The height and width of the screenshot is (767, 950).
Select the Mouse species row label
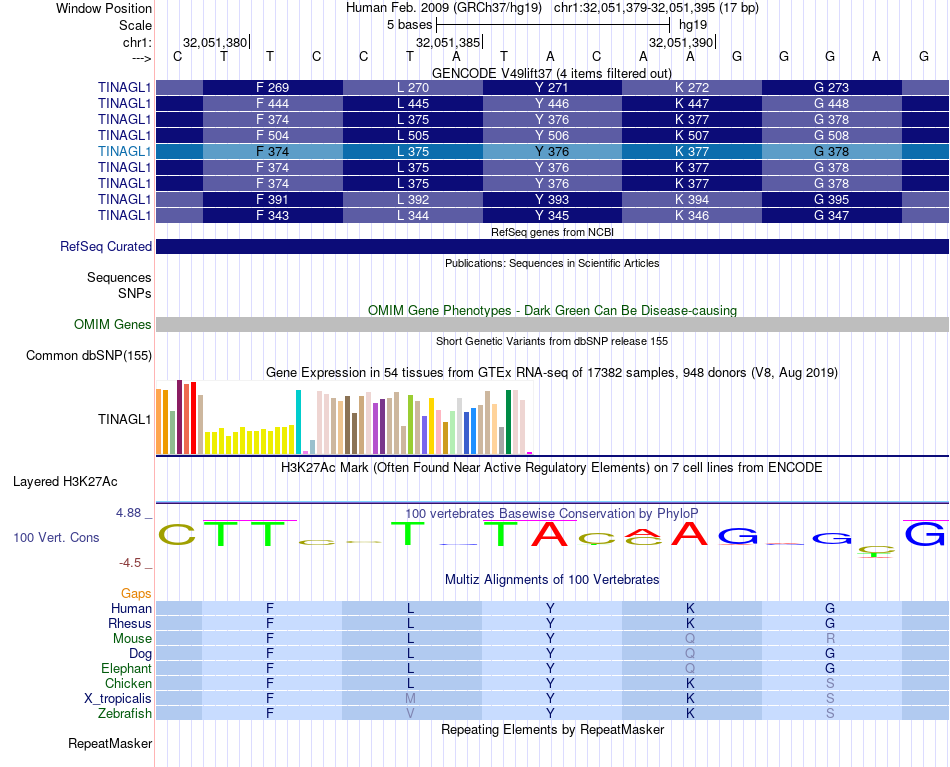[x=132, y=639]
